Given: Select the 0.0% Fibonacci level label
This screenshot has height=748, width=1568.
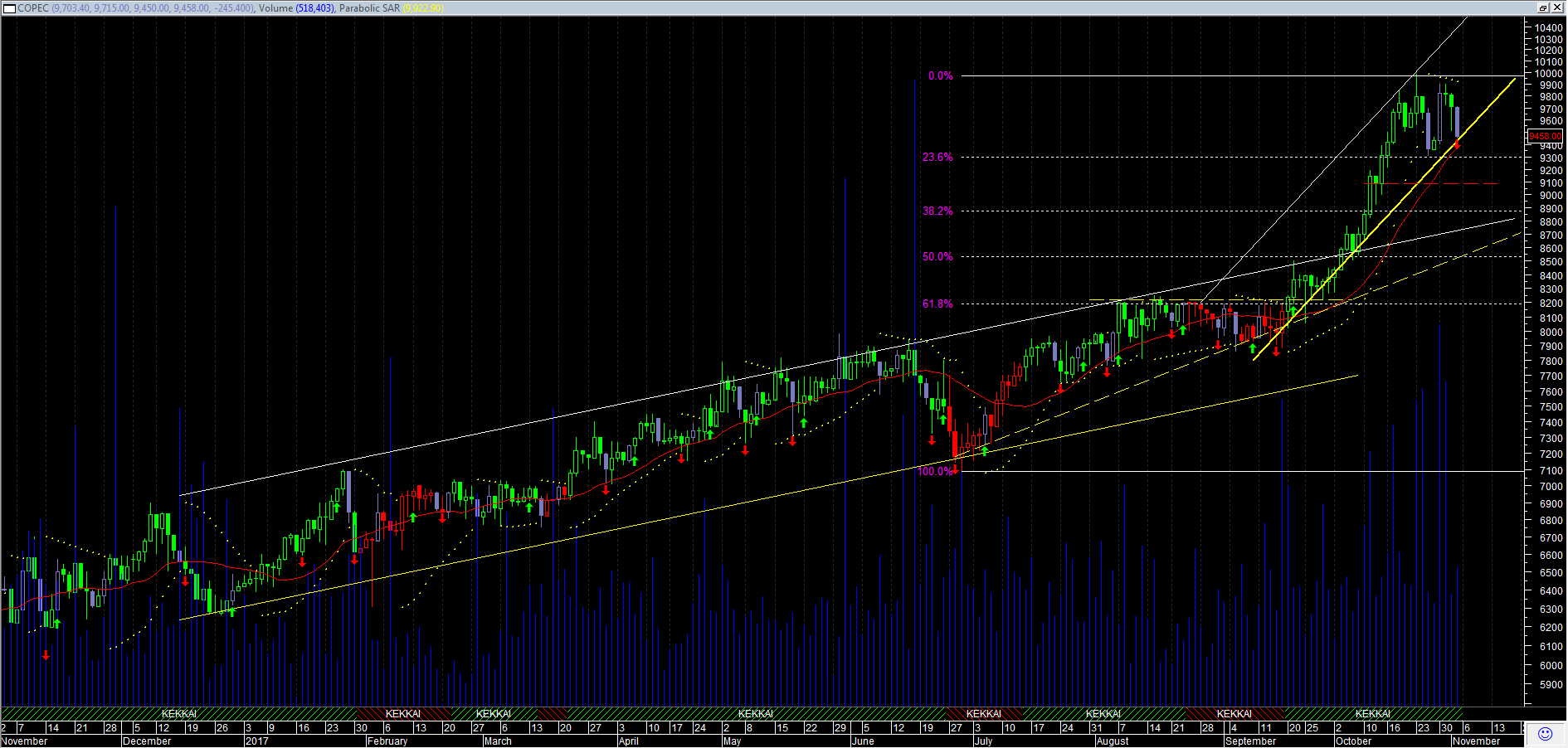Looking at the screenshot, I should [x=940, y=76].
